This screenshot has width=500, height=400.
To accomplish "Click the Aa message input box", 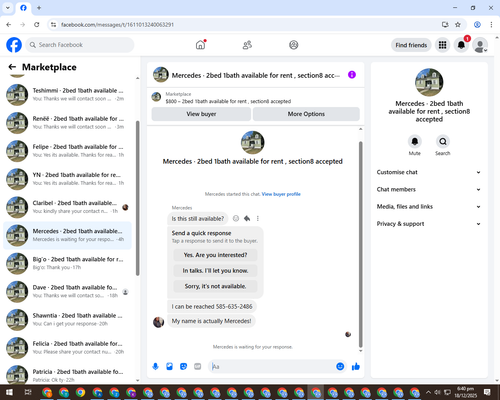I will coord(273,367).
